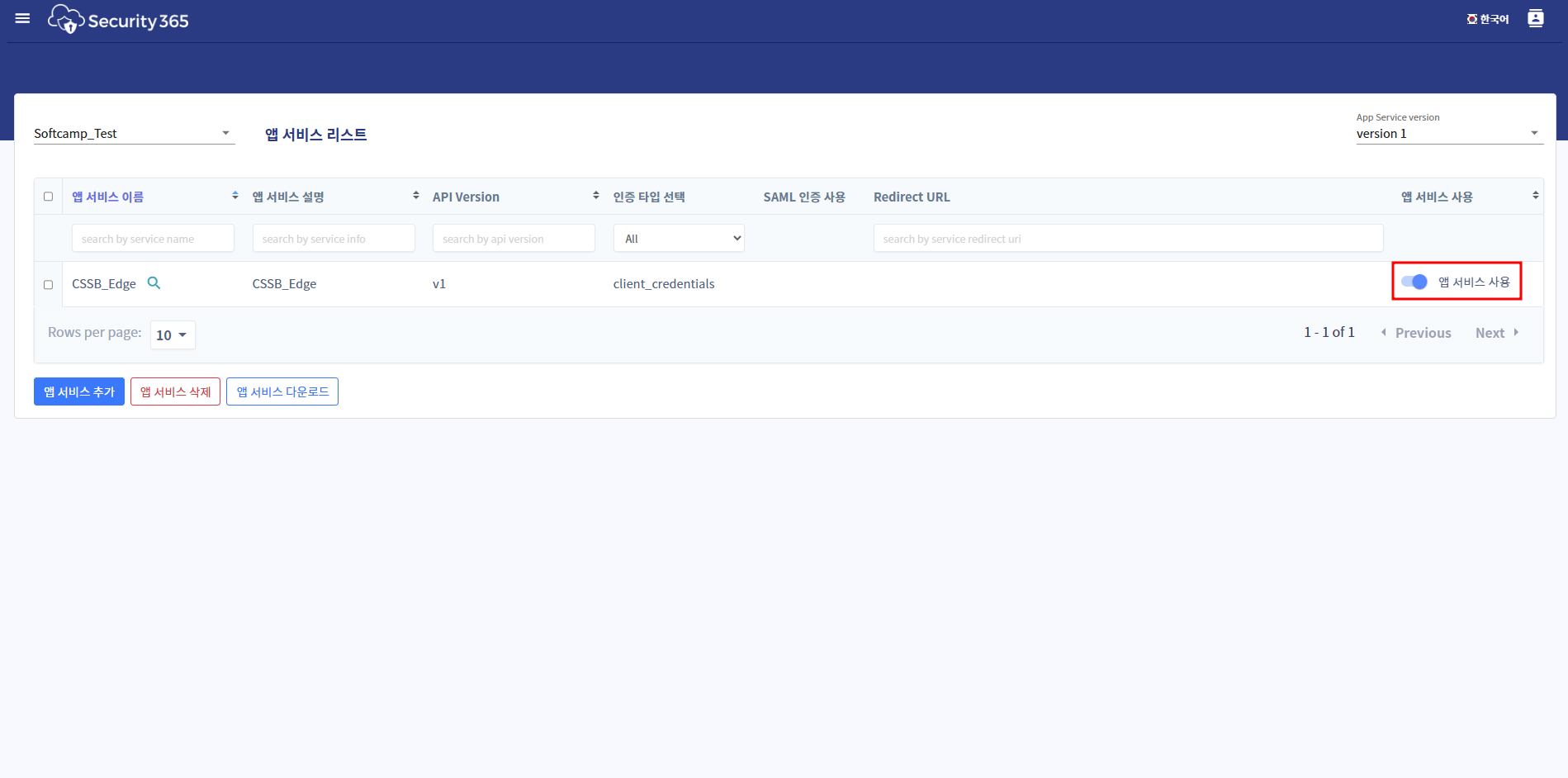Click magnifier icon next to CSSB_Edge
1568x778 pixels.
click(x=154, y=282)
